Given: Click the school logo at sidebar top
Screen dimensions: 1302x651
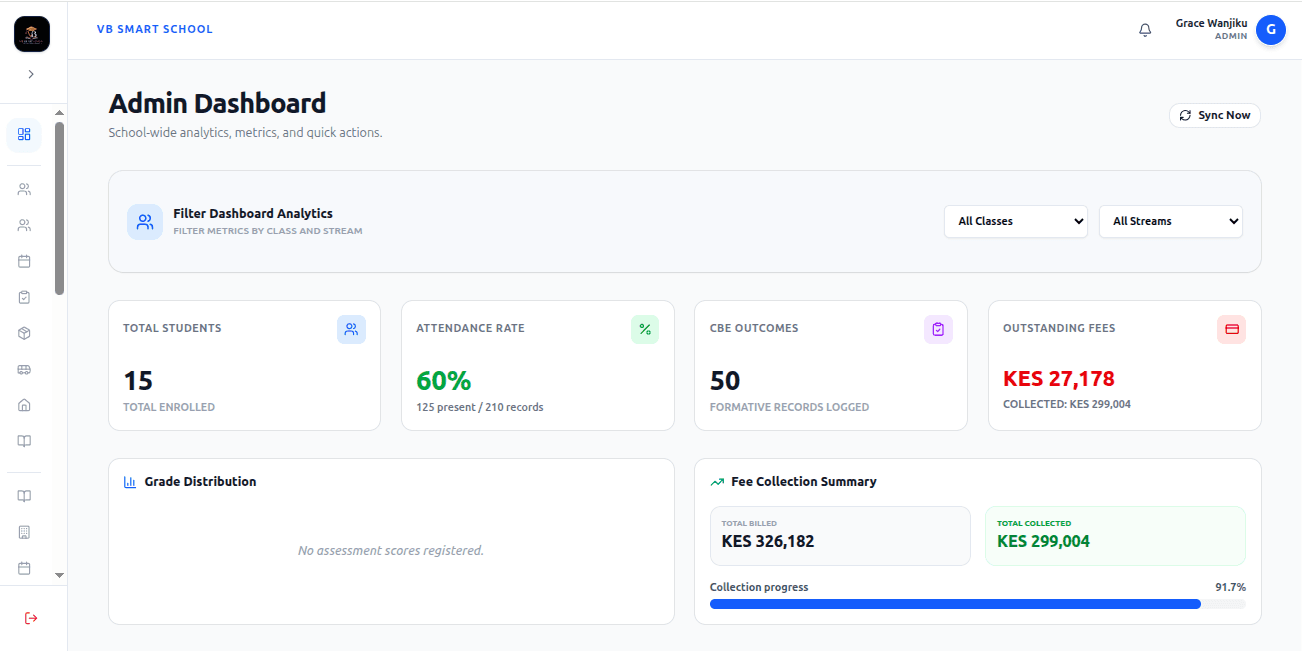Looking at the screenshot, I should click(x=32, y=35).
